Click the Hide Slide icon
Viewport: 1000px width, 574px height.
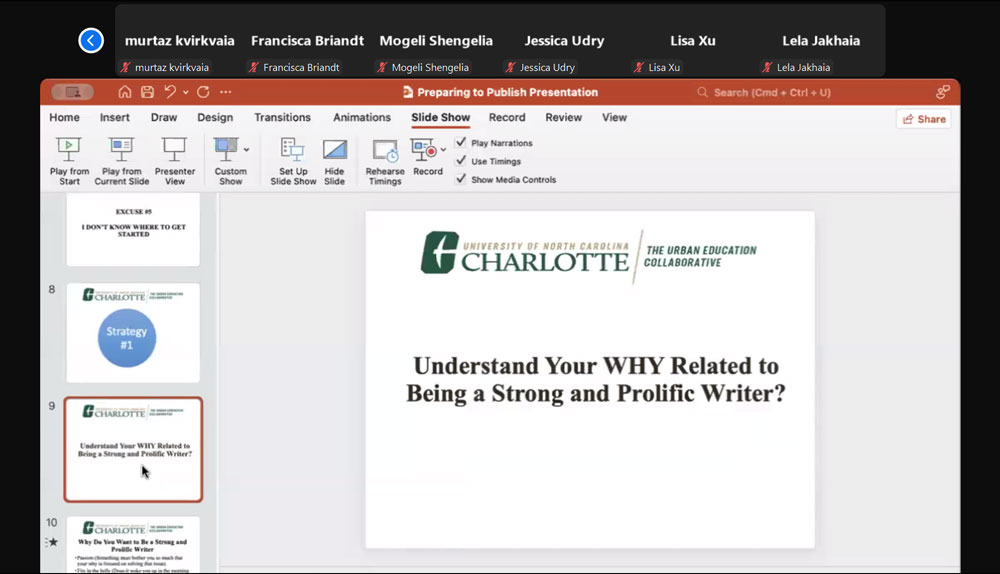(334, 150)
